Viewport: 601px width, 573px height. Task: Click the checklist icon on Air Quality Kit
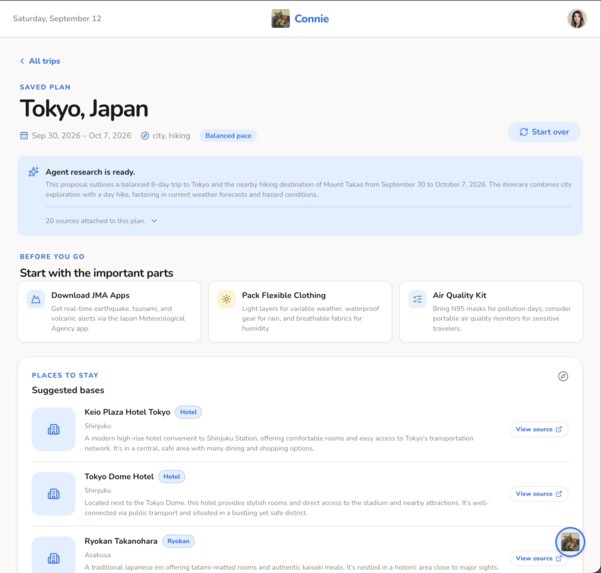(x=417, y=299)
